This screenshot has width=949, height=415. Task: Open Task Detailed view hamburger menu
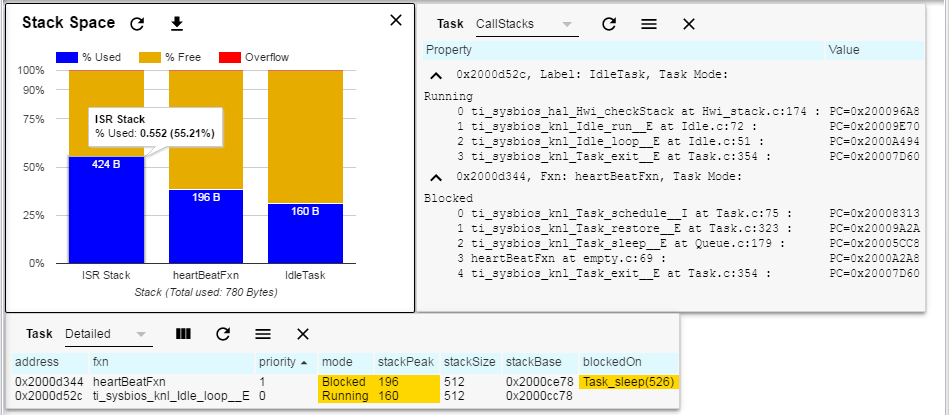(x=263, y=334)
